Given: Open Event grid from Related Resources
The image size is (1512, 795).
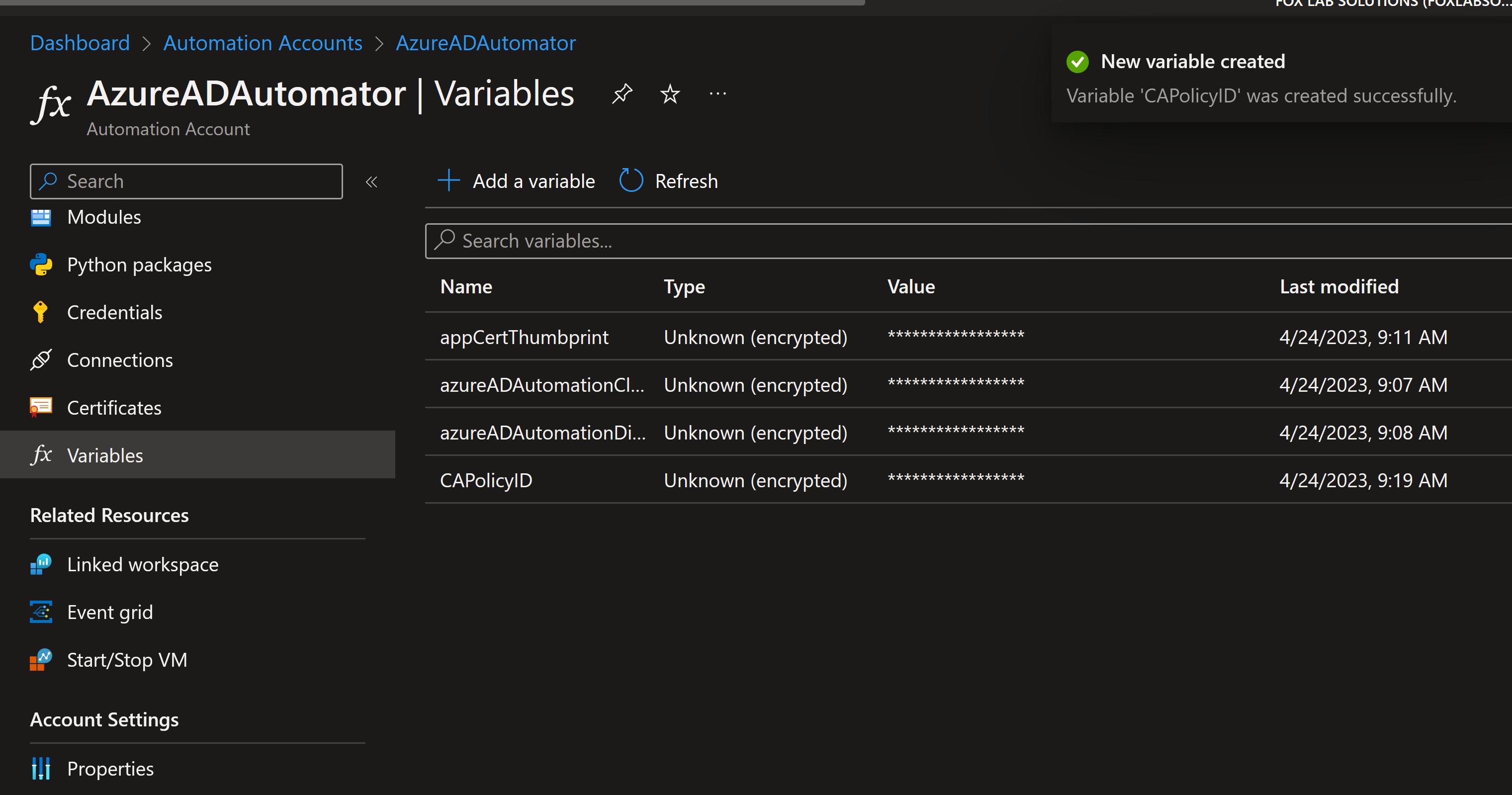Looking at the screenshot, I should [x=110, y=613].
